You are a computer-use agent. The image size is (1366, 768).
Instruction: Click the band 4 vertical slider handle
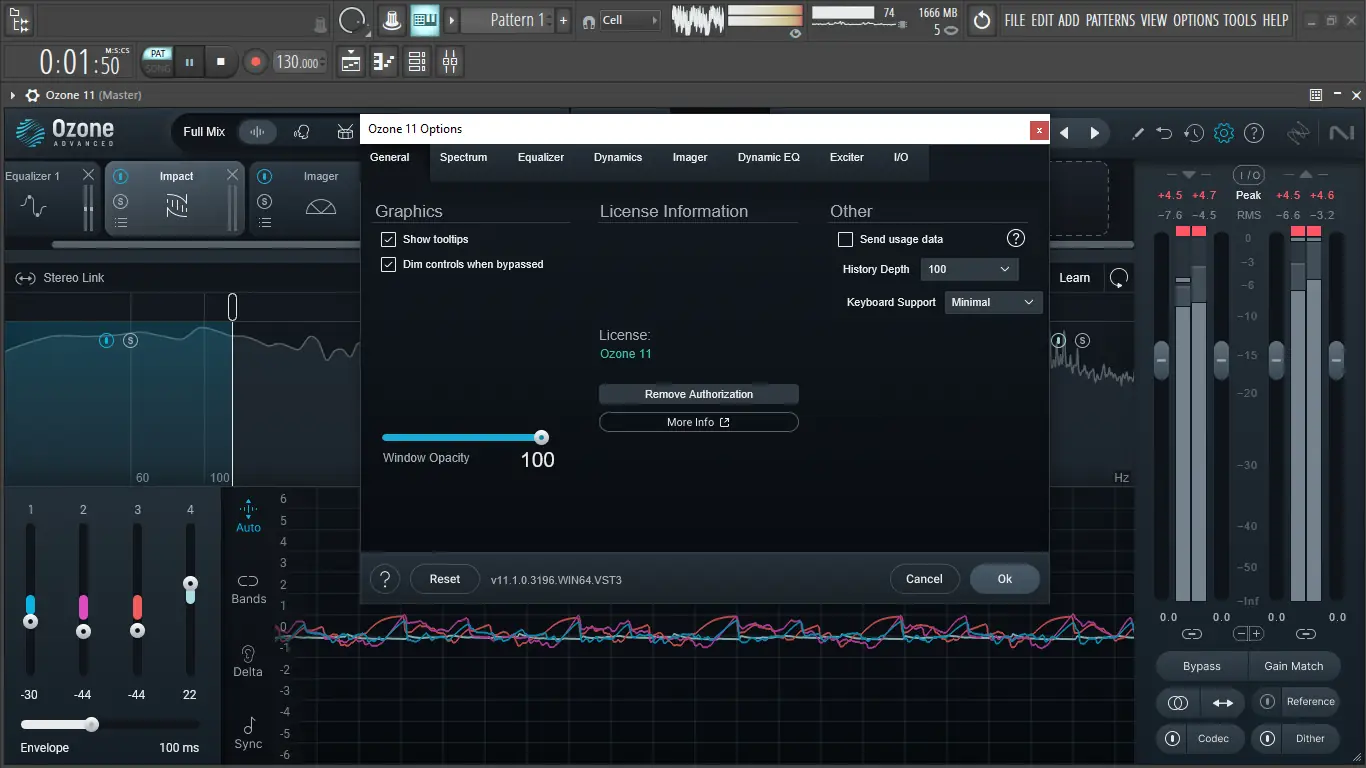[190, 583]
